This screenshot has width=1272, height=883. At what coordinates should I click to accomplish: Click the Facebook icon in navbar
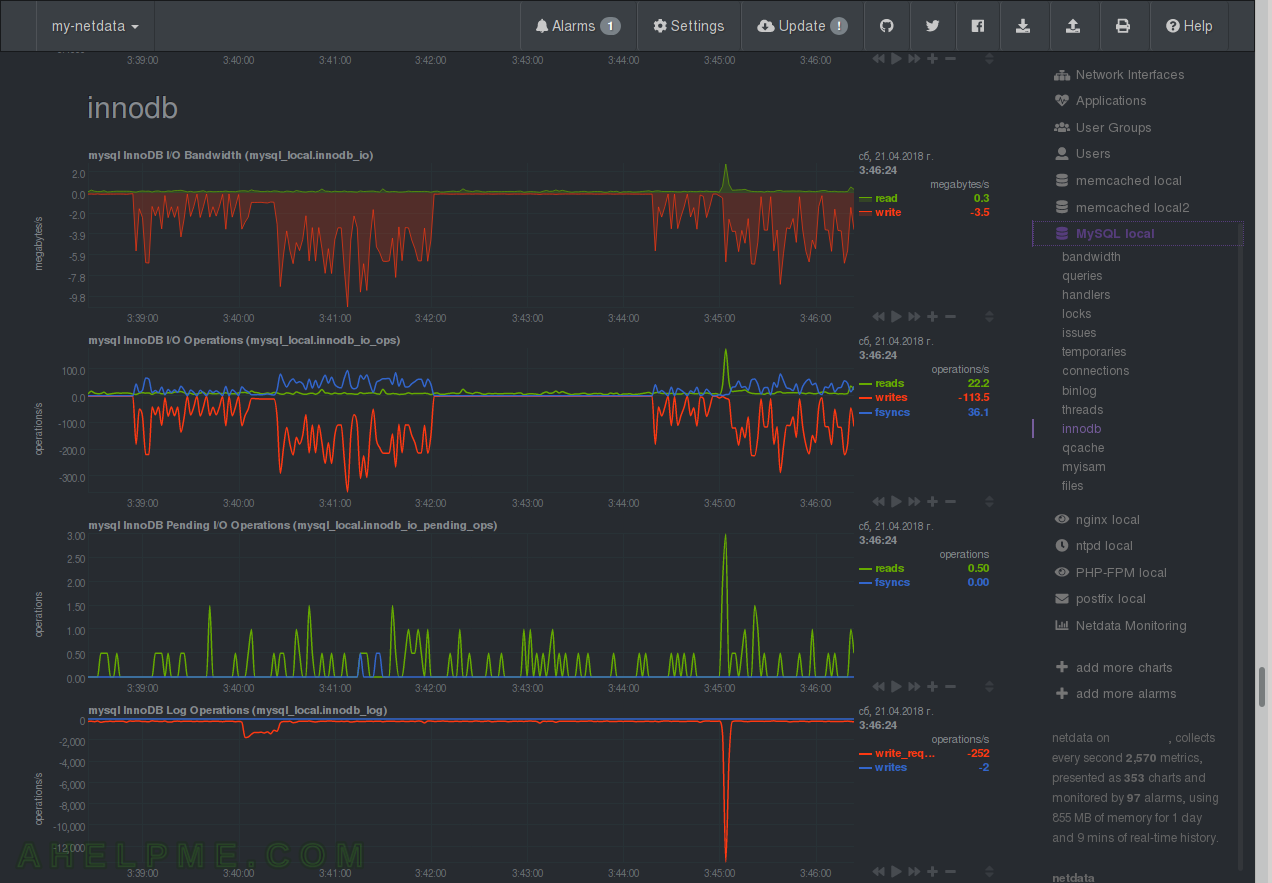(978, 26)
